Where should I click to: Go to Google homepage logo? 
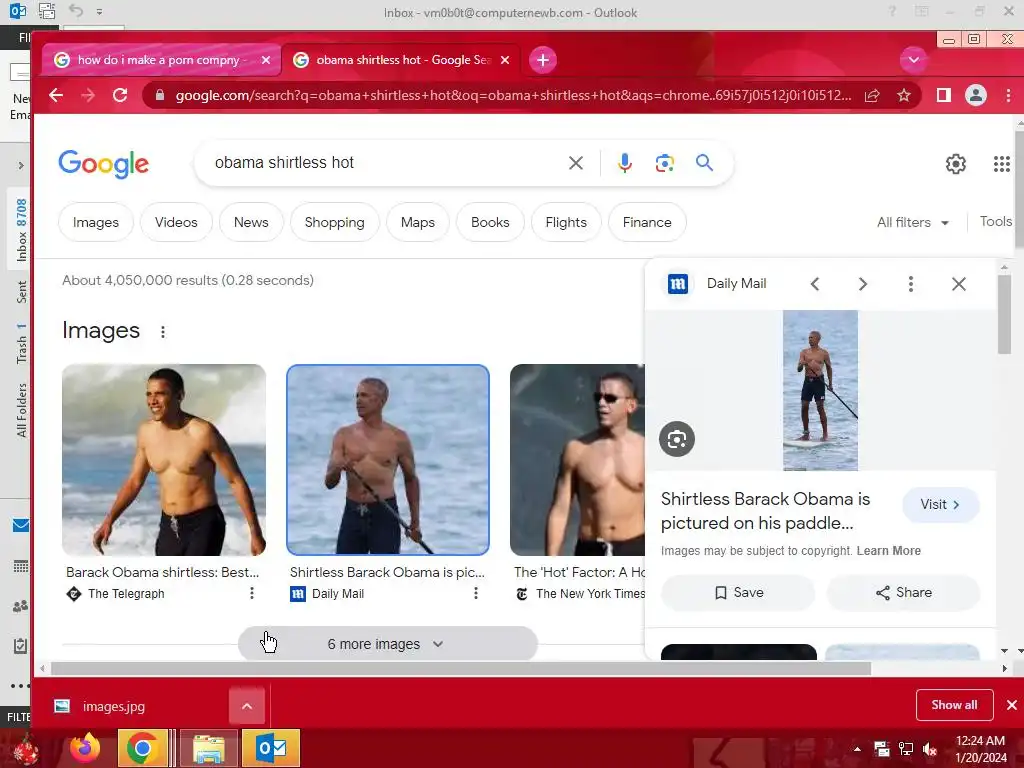click(x=104, y=163)
